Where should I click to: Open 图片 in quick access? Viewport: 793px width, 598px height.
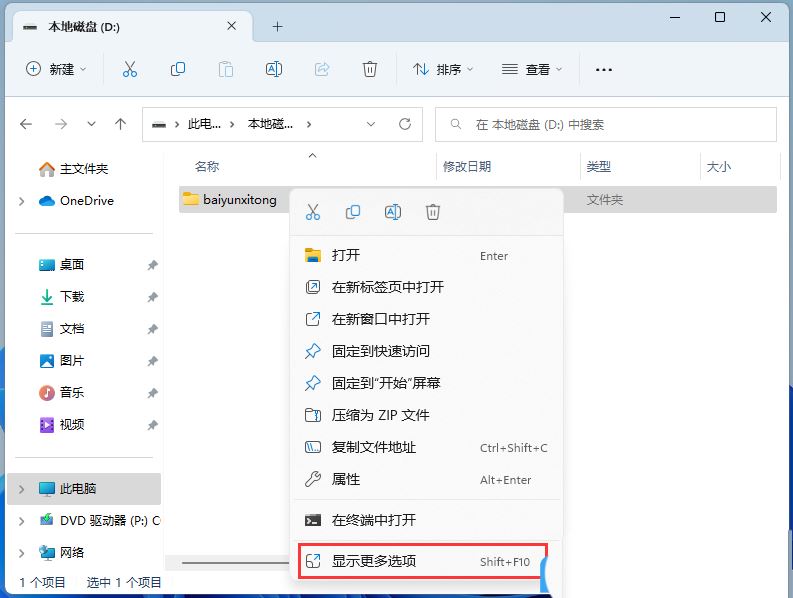pos(61,361)
